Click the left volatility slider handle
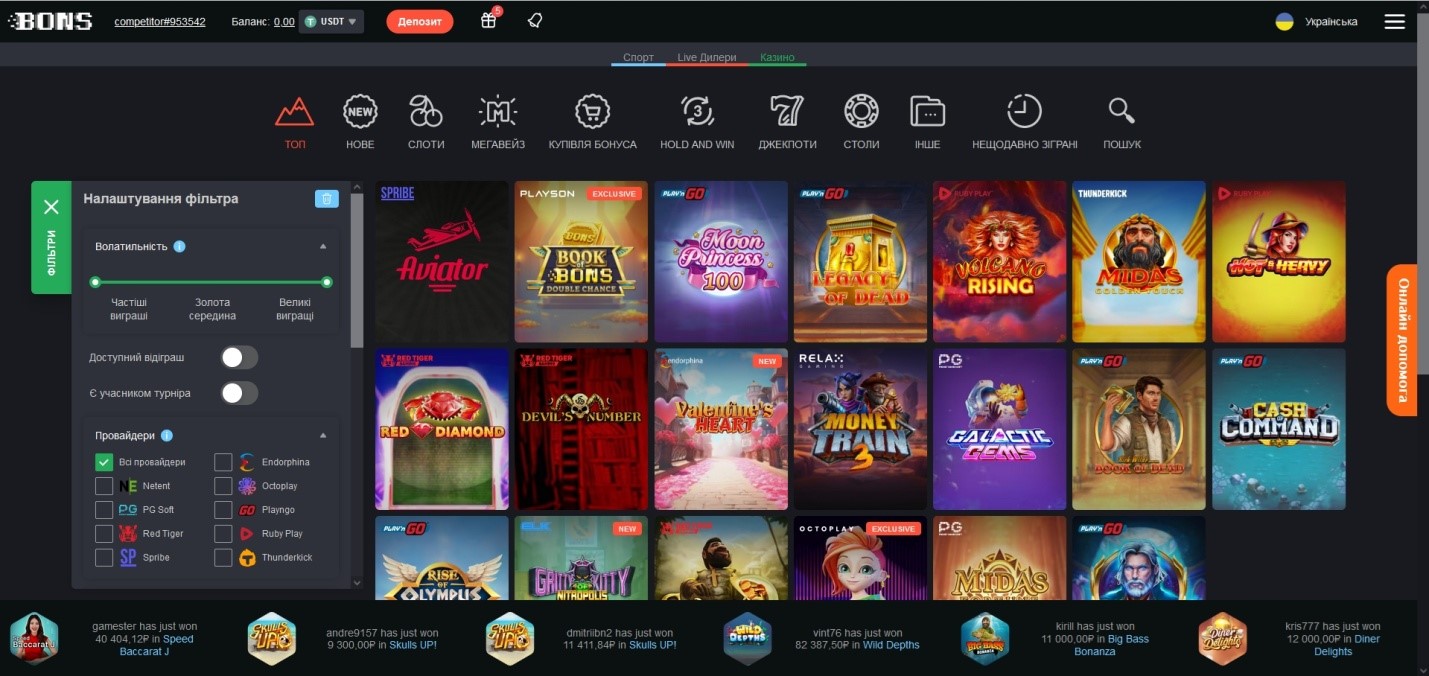 [x=95, y=282]
